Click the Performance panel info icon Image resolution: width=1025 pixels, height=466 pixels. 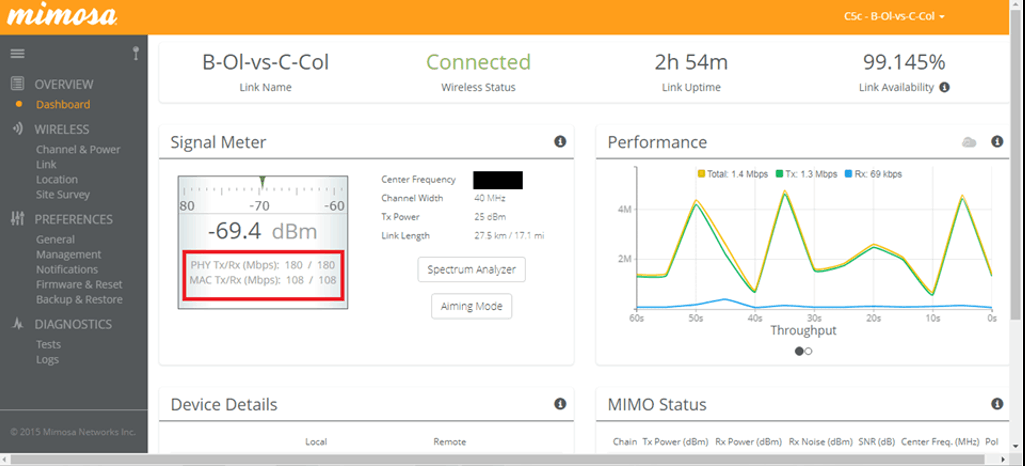997,142
